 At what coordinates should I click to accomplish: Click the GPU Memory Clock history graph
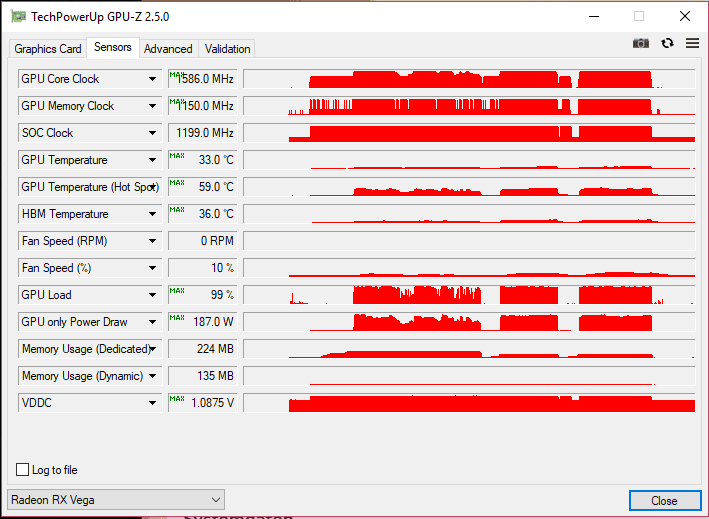coord(469,106)
